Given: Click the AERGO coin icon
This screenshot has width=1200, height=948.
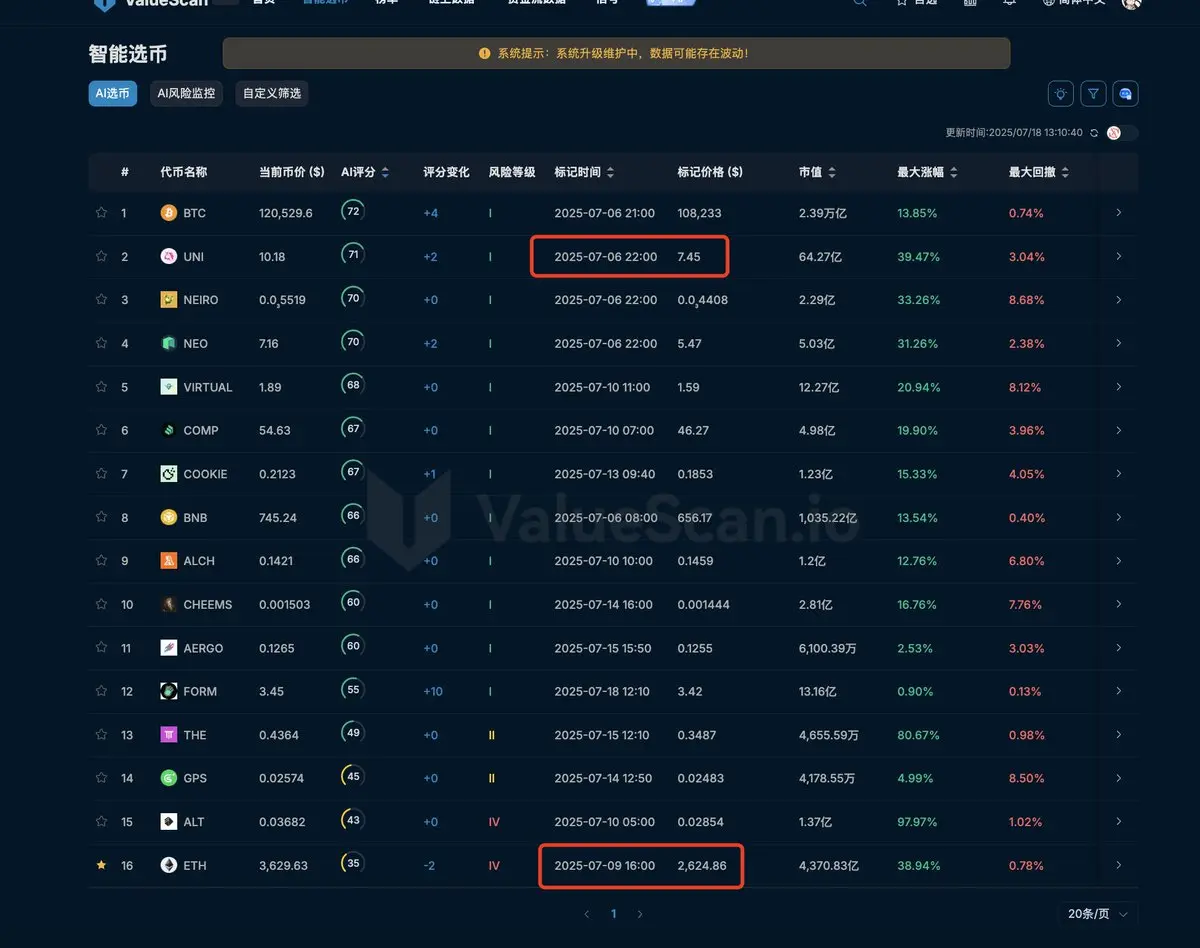Looking at the screenshot, I should (169, 648).
